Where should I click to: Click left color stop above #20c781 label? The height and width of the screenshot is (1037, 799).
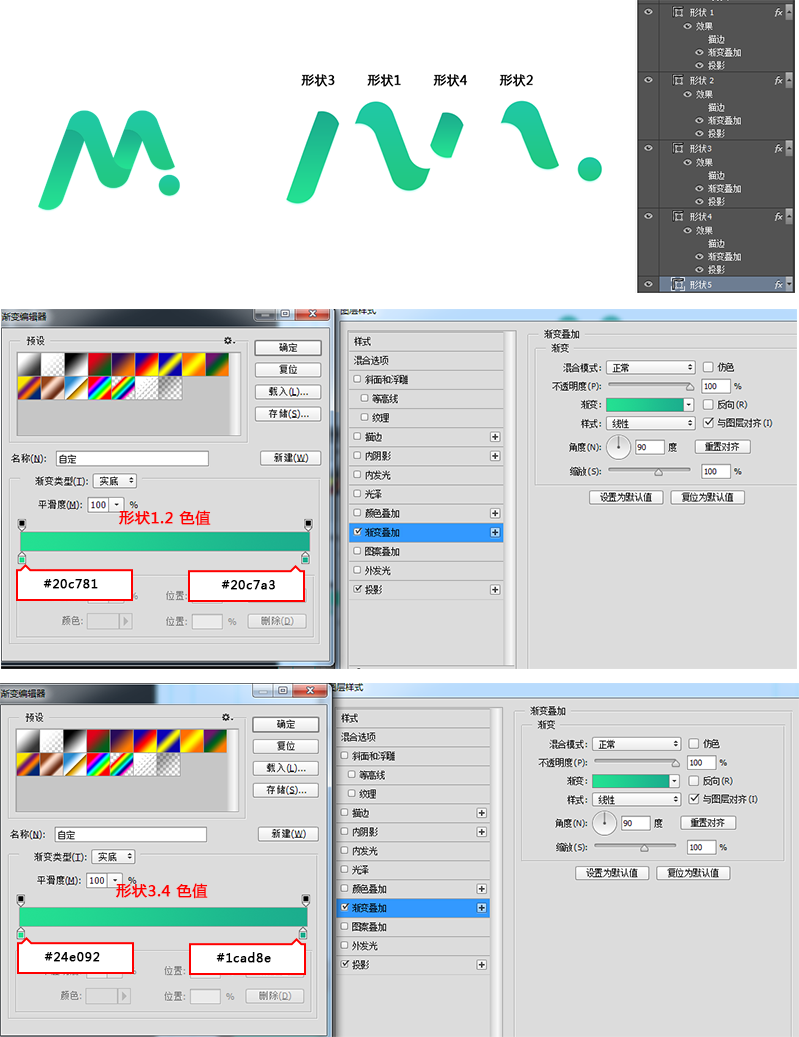[x=22, y=558]
